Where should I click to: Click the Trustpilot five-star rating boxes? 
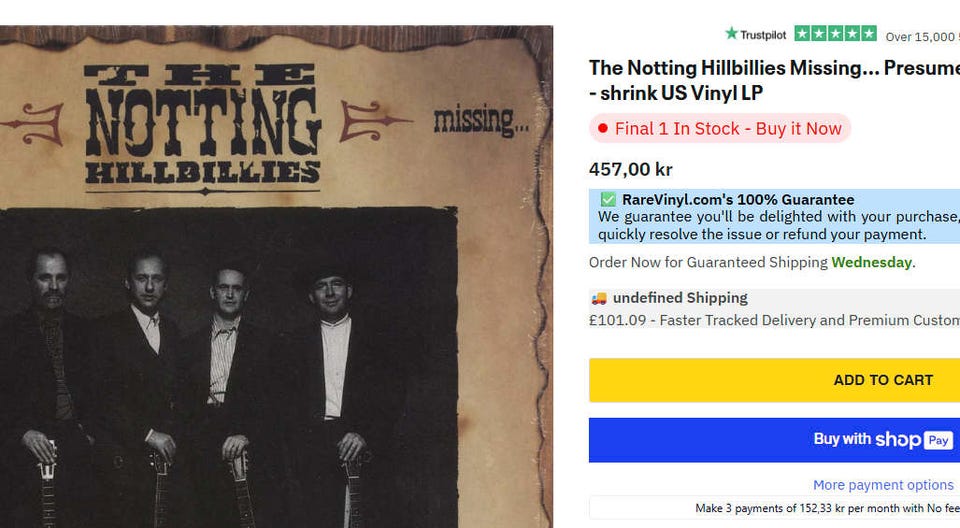835,34
